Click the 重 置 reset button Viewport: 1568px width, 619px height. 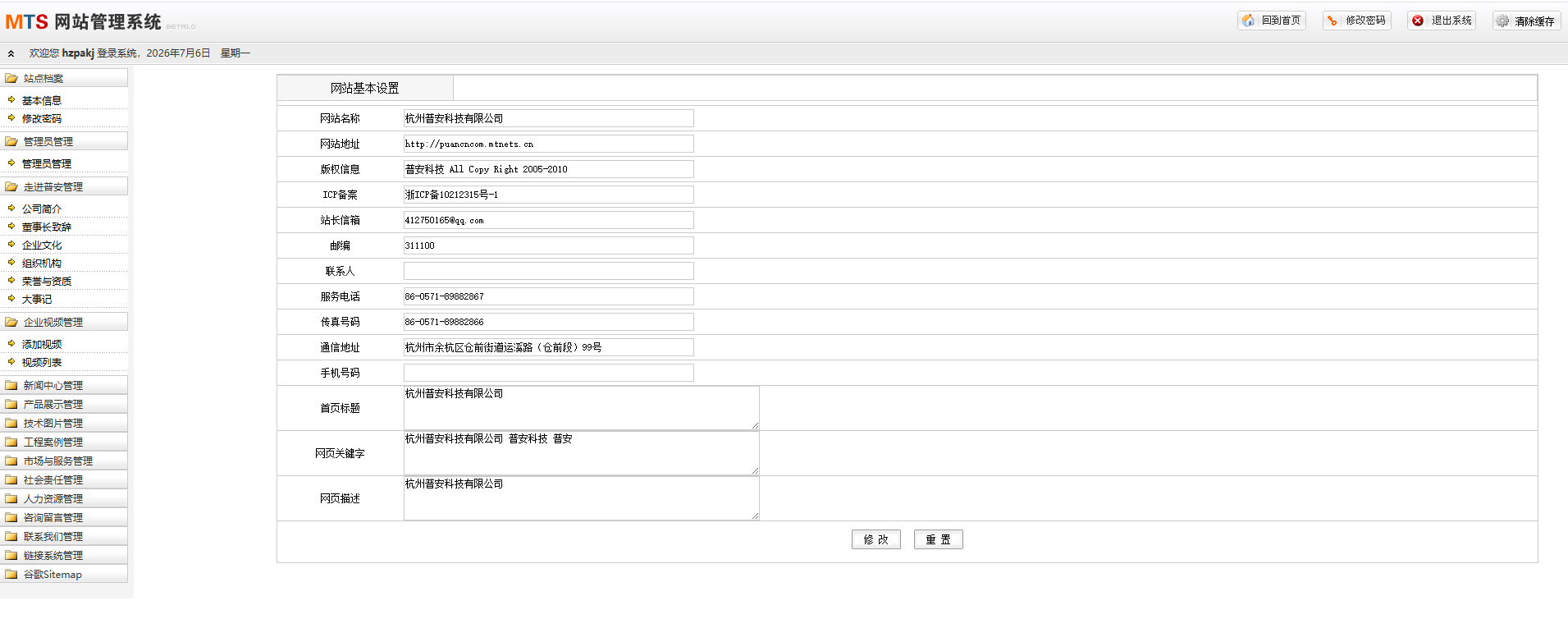click(x=939, y=539)
